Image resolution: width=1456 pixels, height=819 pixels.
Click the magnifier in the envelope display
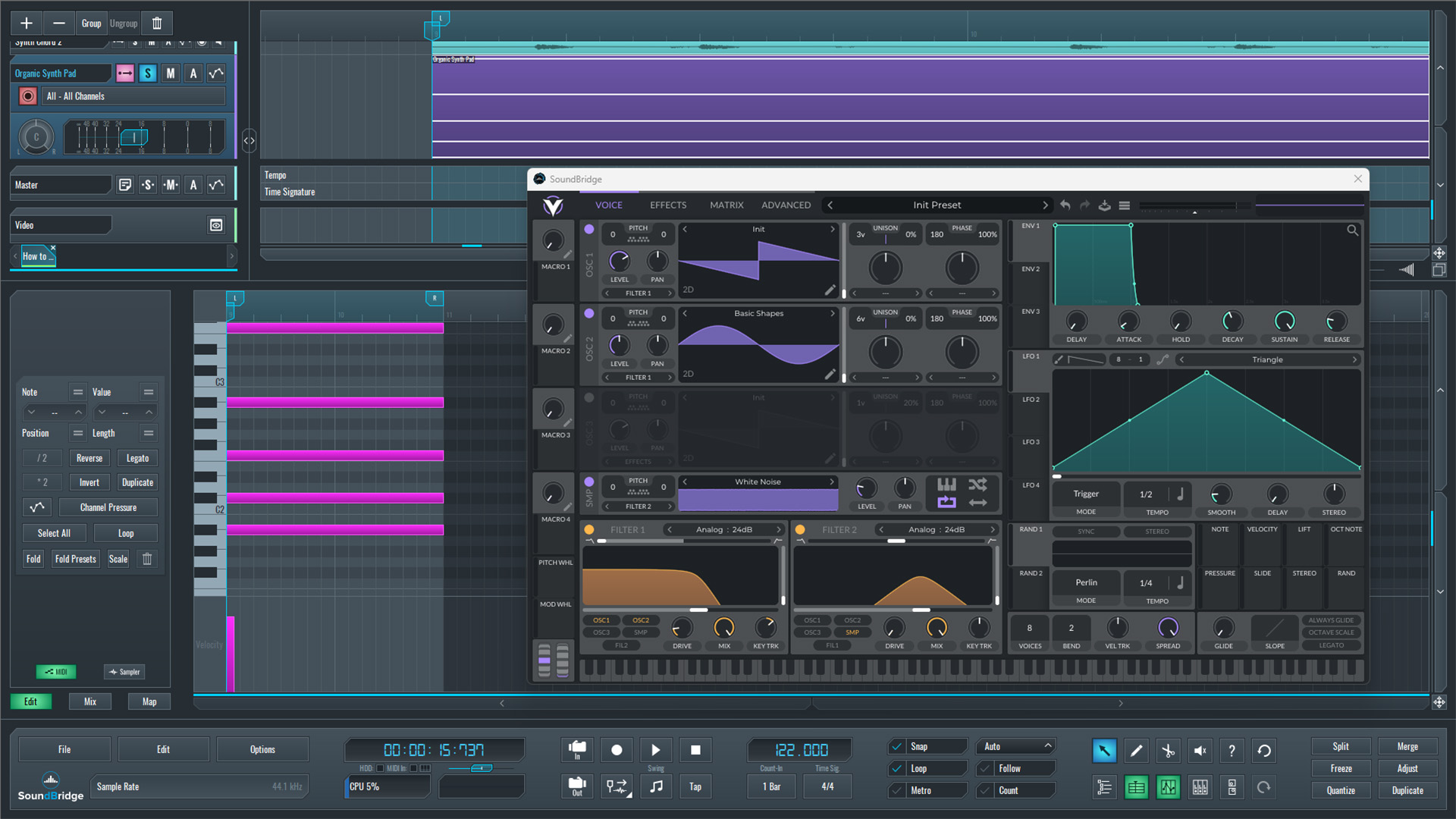pyautogui.click(x=1352, y=230)
